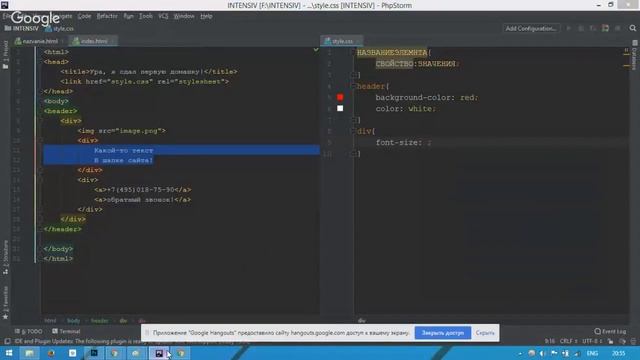Screen dimensions: 640x360
Task: Click the Run toolbar icon
Action: click(568, 28)
